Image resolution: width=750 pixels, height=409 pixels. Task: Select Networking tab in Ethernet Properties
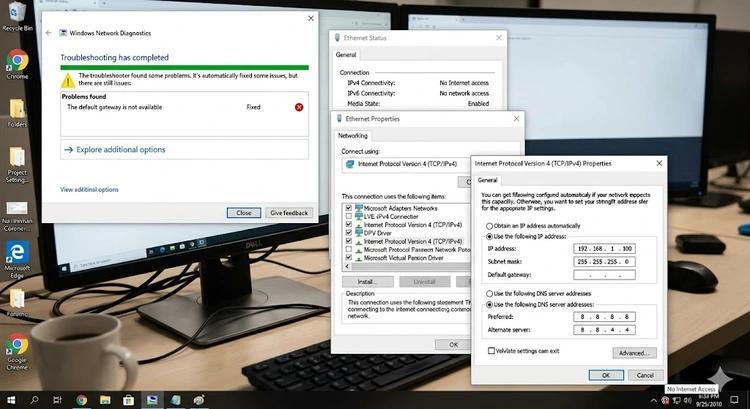pyautogui.click(x=353, y=136)
